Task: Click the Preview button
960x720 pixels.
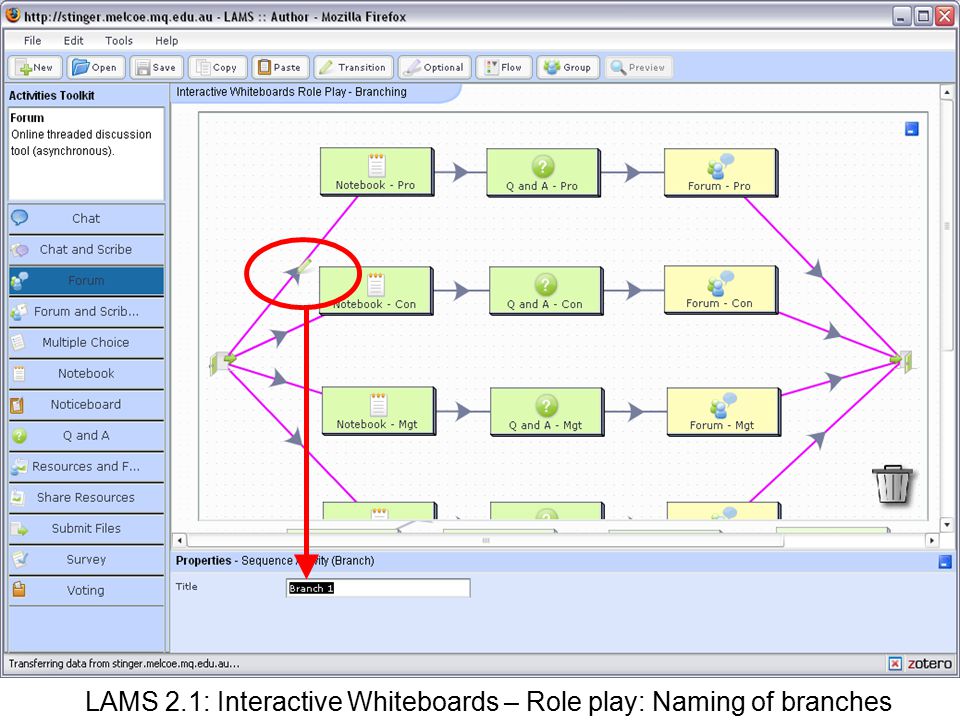Action: pyautogui.click(x=639, y=67)
